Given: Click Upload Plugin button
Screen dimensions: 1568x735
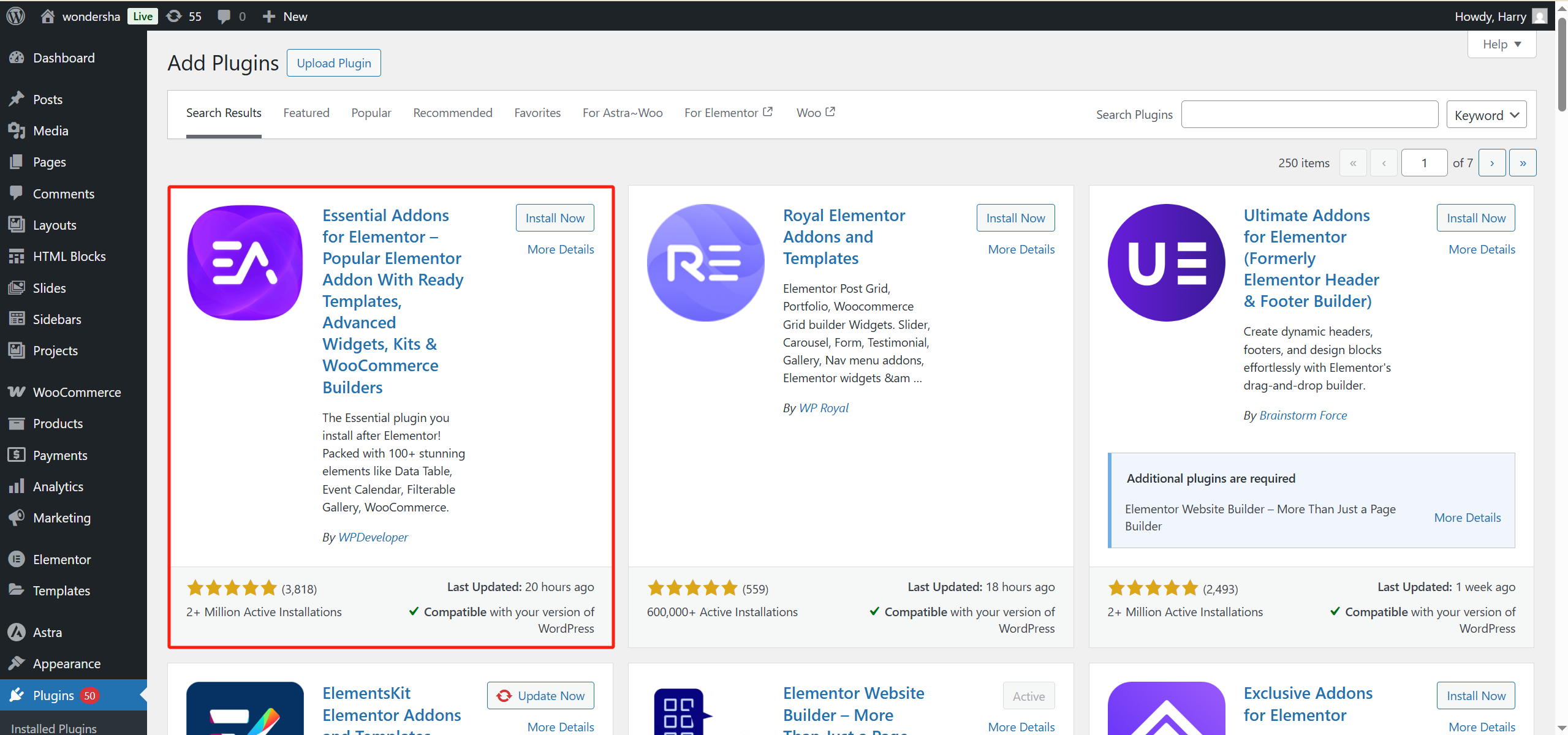Looking at the screenshot, I should tap(333, 62).
